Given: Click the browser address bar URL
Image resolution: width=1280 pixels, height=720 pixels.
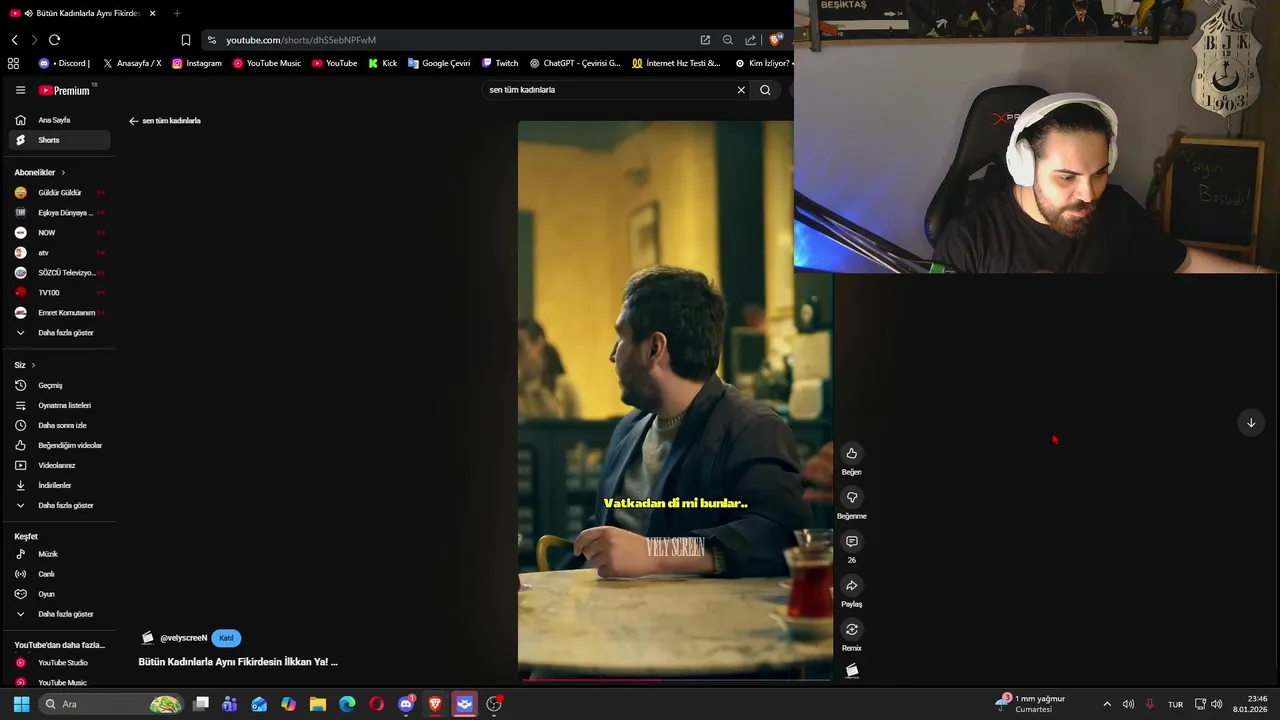Looking at the screenshot, I should coord(301,40).
